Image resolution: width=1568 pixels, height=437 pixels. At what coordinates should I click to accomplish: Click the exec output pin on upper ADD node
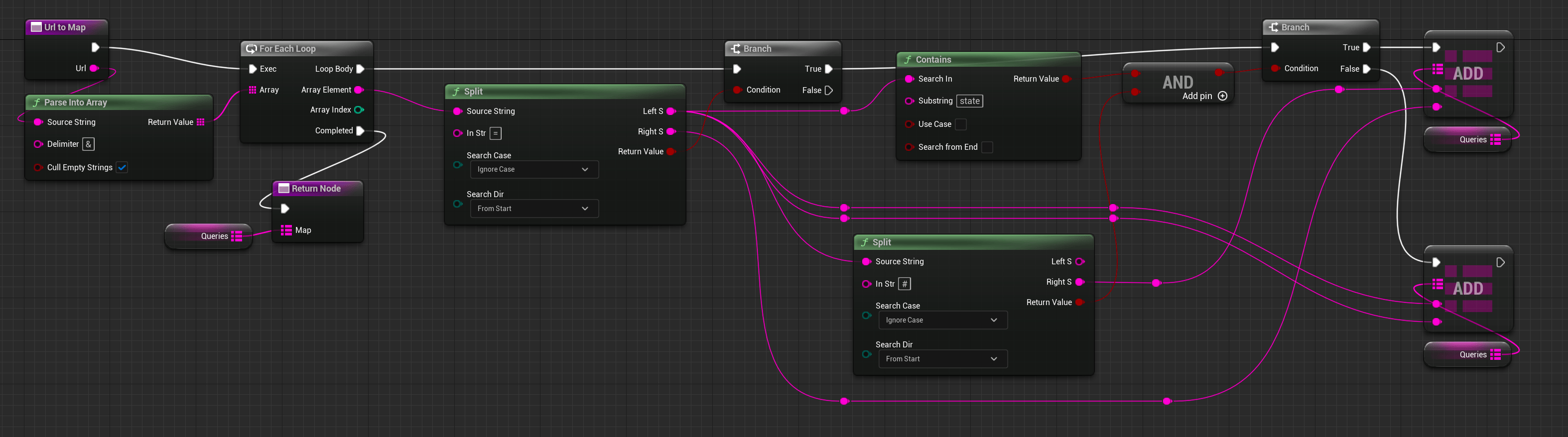pos(1500,47)
